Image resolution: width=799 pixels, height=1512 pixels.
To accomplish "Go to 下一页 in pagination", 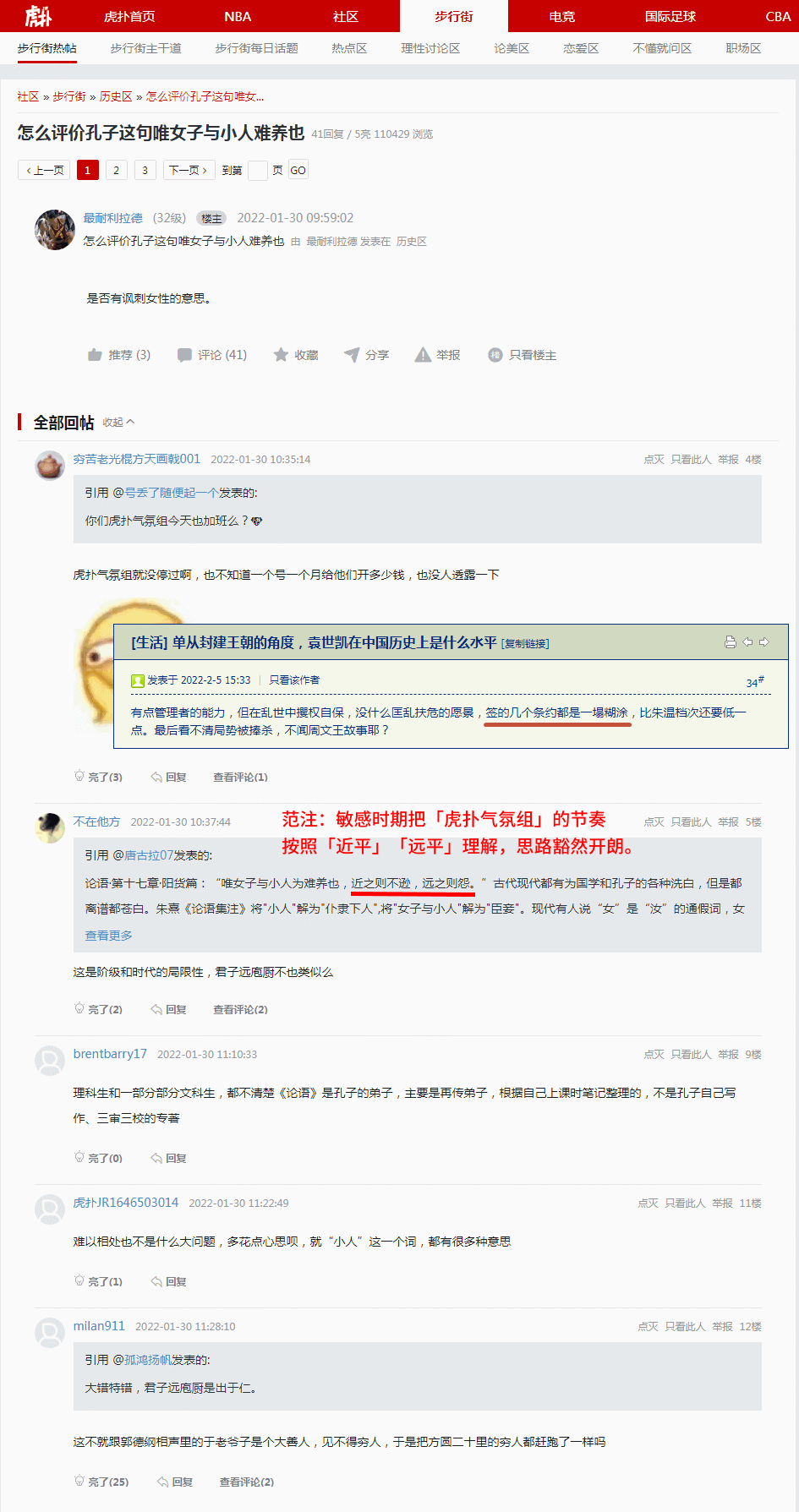I will (x=188, y=170).
